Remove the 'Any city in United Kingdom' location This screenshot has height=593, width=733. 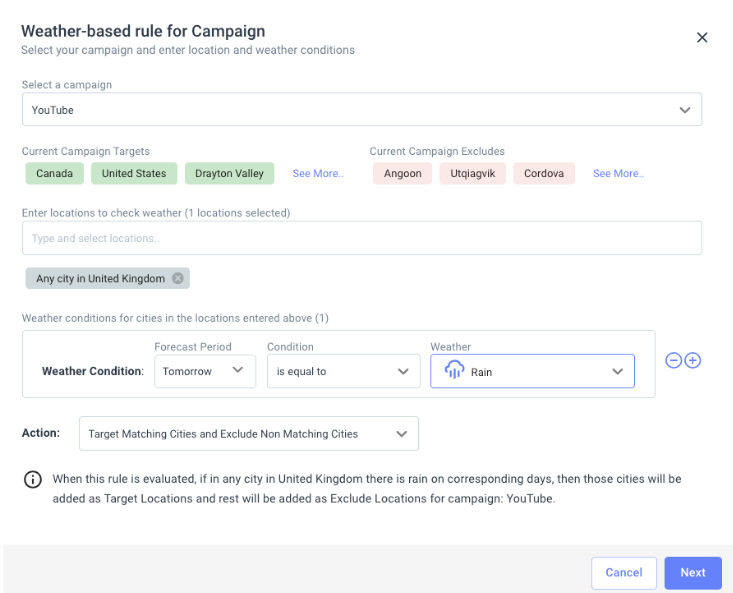(178, 279)
